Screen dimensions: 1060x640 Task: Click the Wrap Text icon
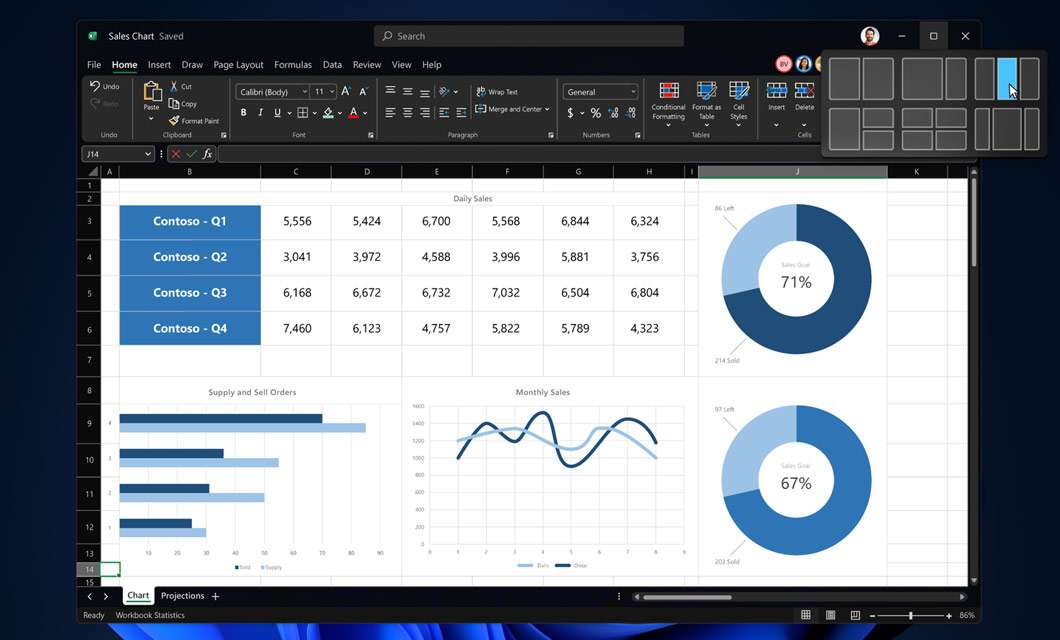tap(496, 92)
